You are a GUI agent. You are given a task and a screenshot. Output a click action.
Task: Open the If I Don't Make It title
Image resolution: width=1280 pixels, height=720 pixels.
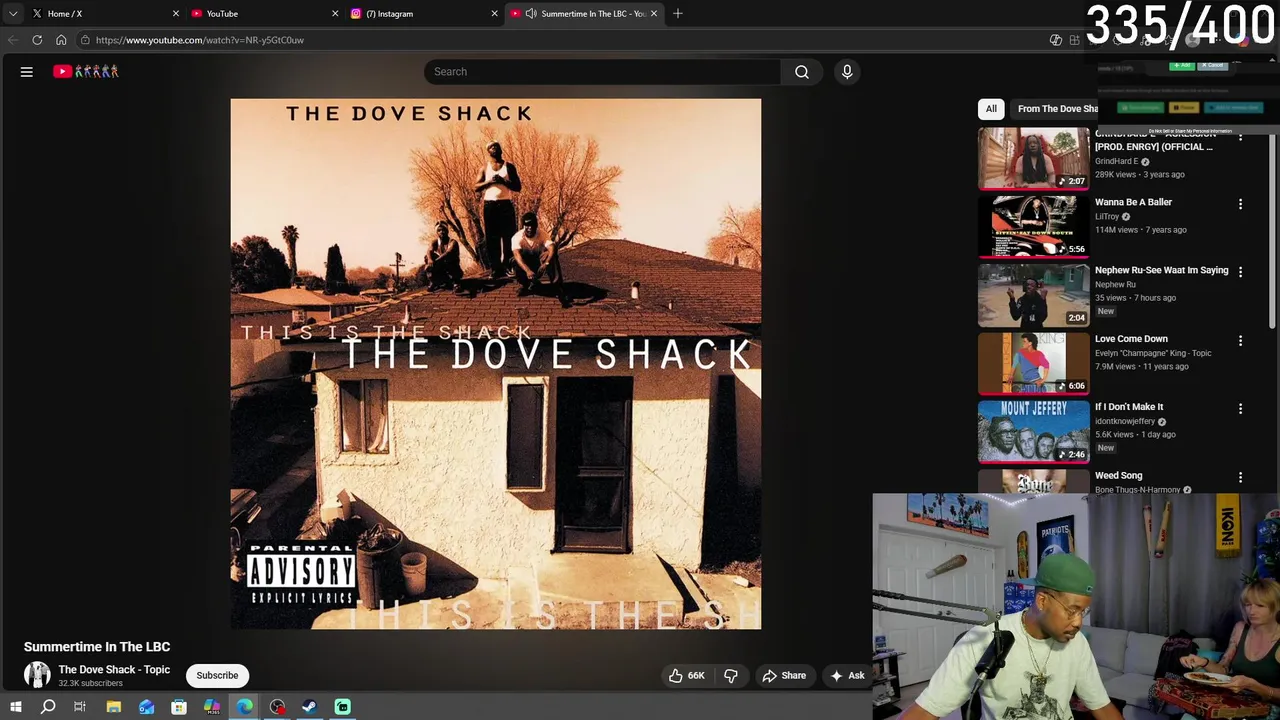[1129, 407]
